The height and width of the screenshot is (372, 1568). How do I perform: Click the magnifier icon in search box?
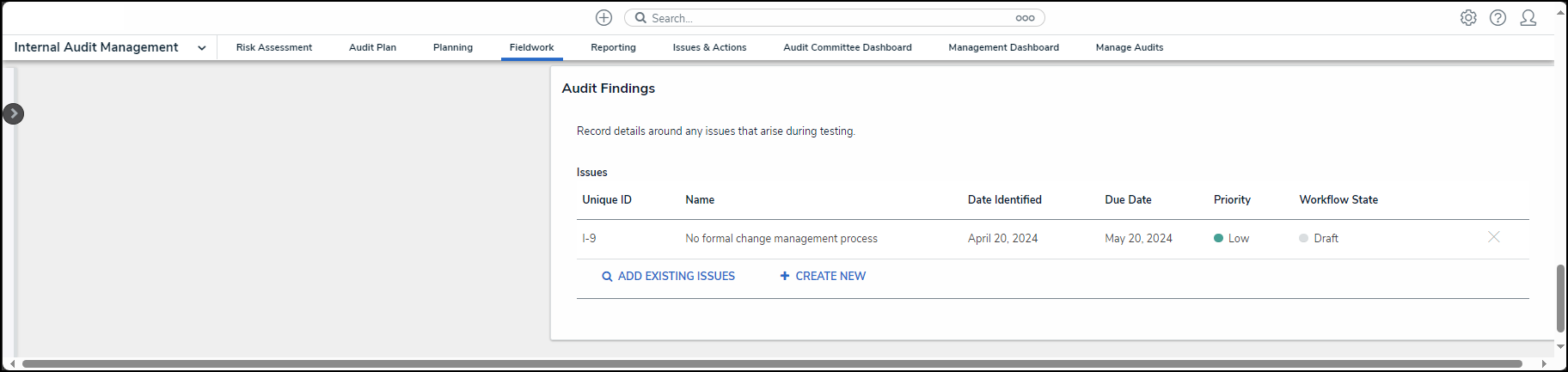point(640,18)
